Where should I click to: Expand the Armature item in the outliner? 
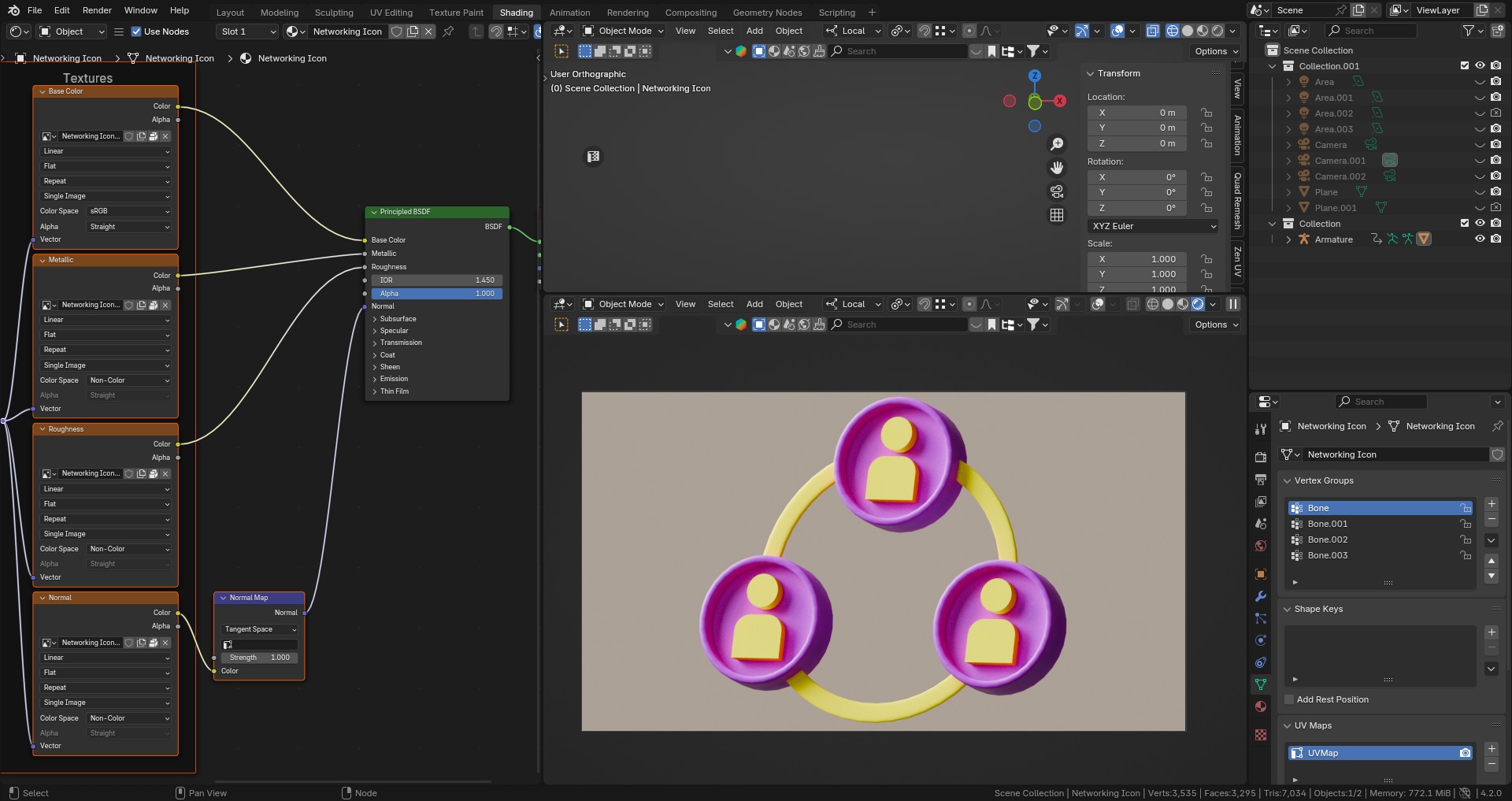(1288, 239)
